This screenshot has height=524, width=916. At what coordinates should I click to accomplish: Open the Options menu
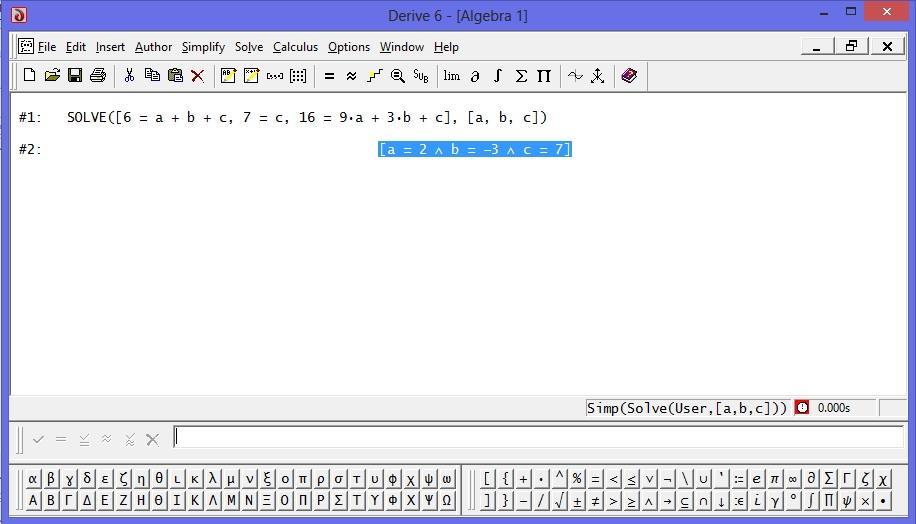pos(349,47)
